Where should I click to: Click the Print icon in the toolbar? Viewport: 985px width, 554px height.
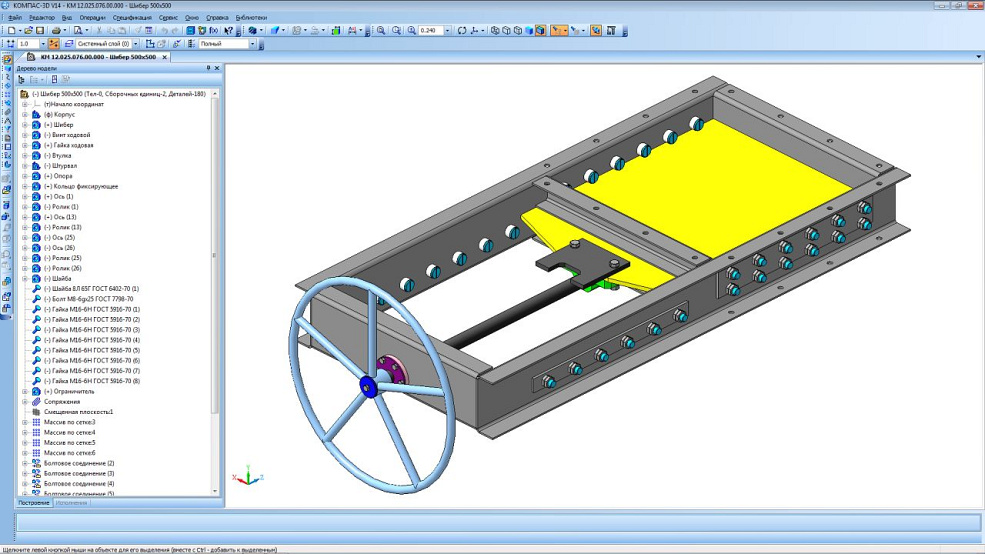click(x=55, y=31)
